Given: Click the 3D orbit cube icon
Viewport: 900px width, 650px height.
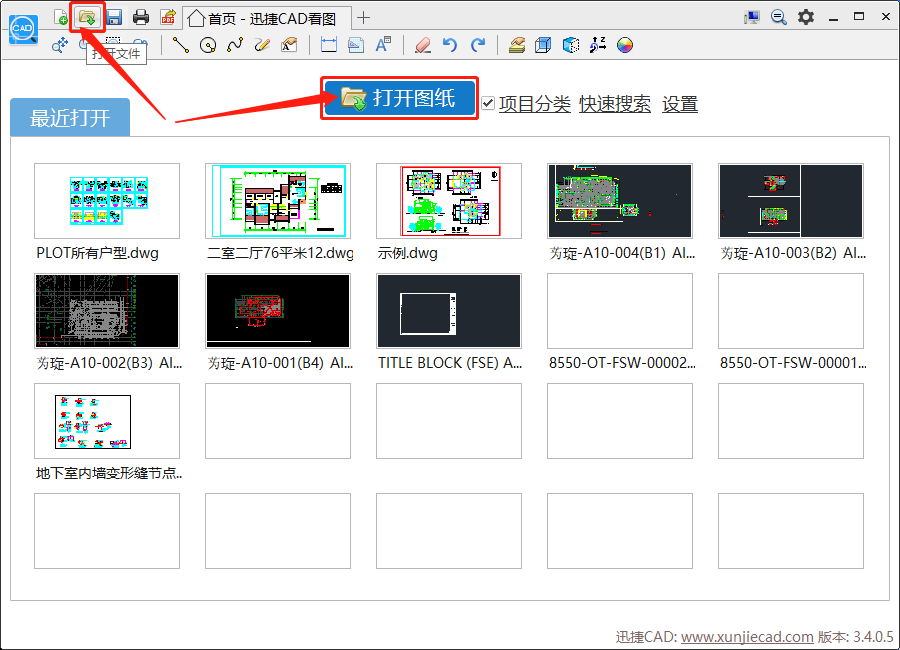Looking at the screenshot, I should click(571, 45).
